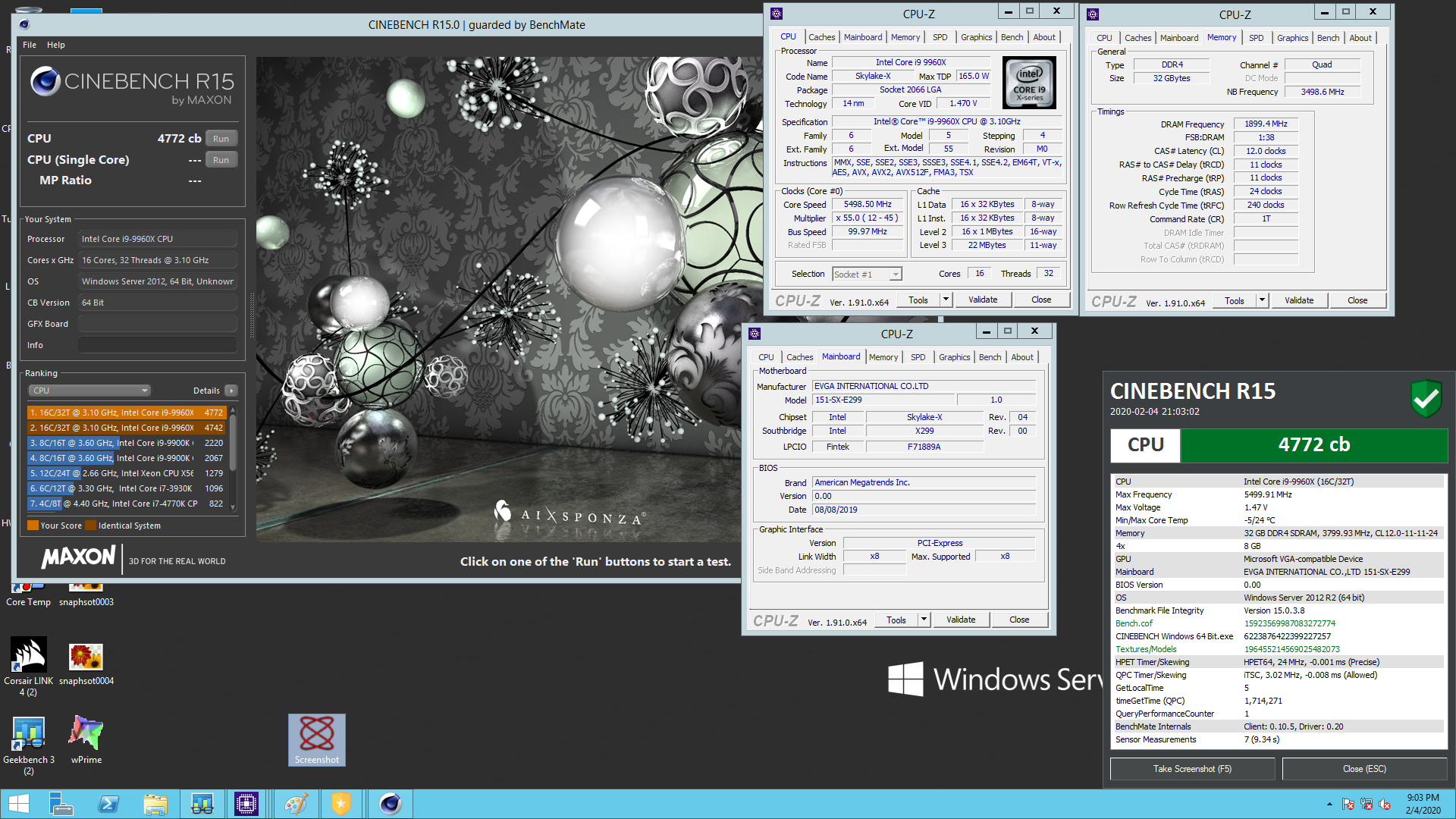Click the green BenchMate checkmark shield
Screen dimensions: 1456x819
(1426, 399)
